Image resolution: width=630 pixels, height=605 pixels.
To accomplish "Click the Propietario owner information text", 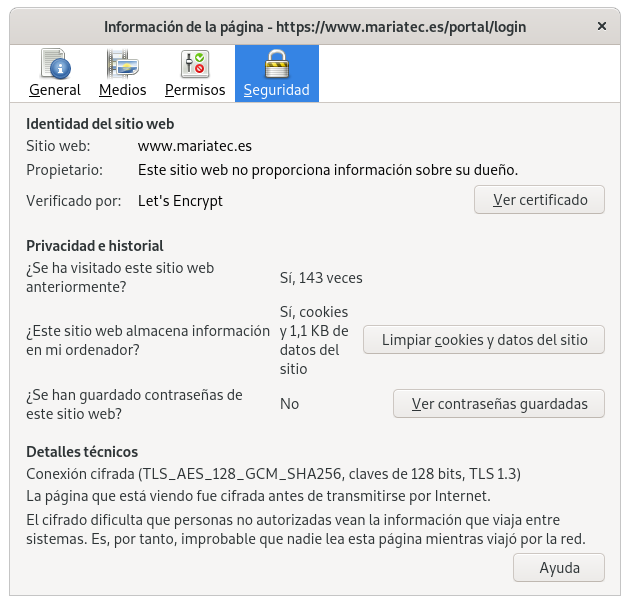I will tap(327, 169).
